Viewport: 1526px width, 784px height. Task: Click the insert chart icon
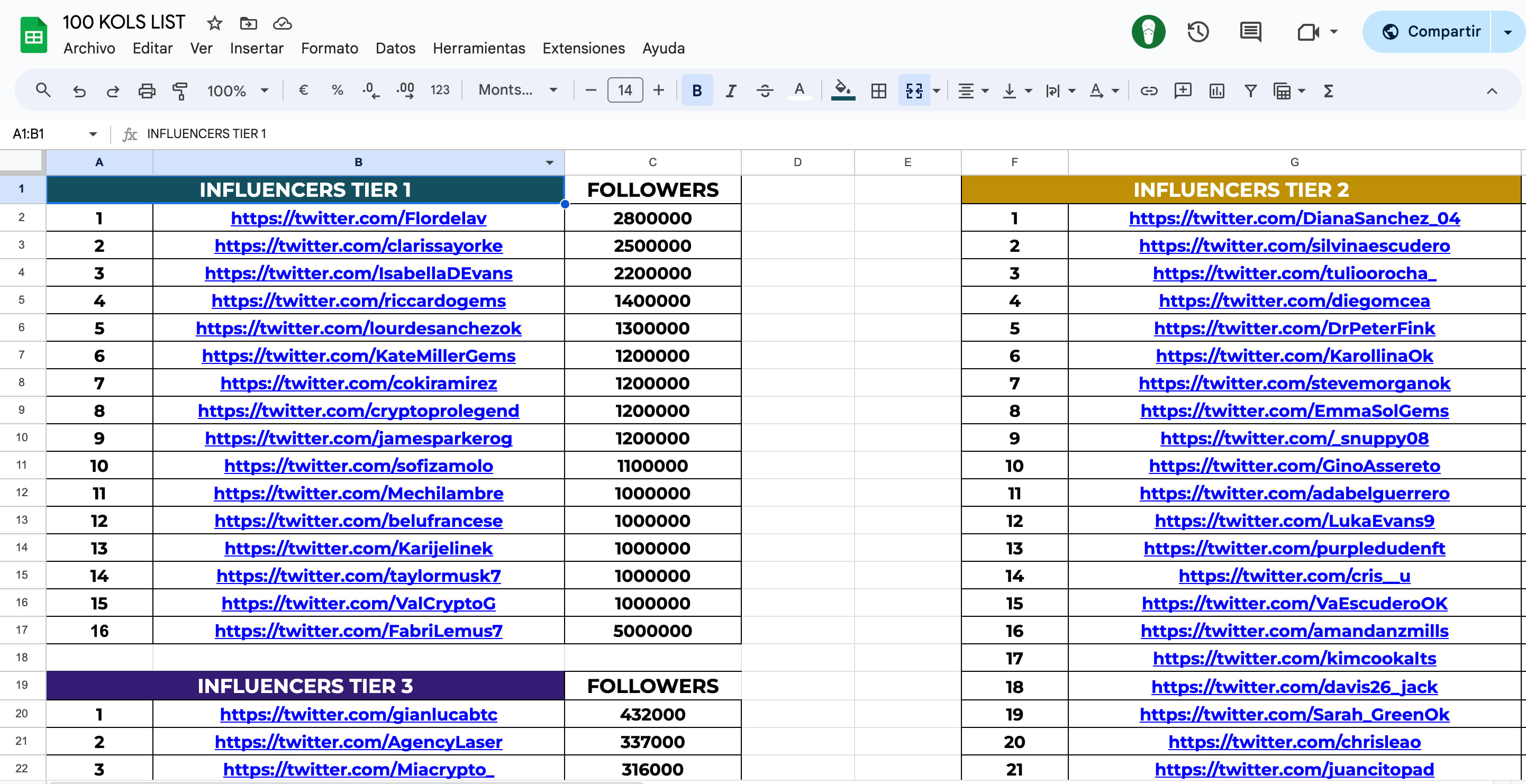point(1216,90)
